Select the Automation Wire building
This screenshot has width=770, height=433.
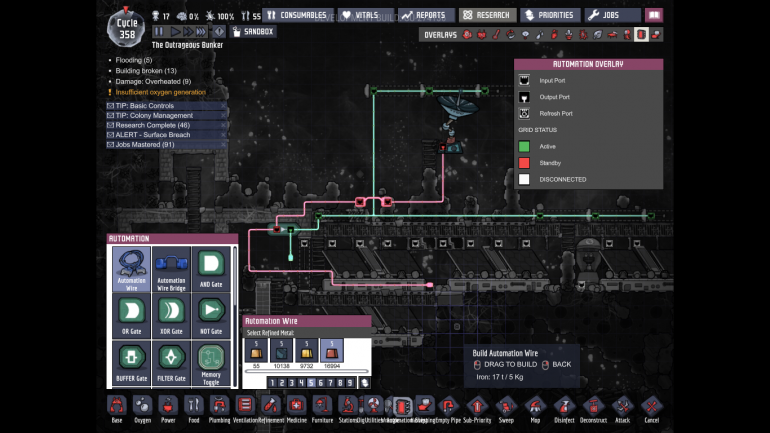(131, 269)
